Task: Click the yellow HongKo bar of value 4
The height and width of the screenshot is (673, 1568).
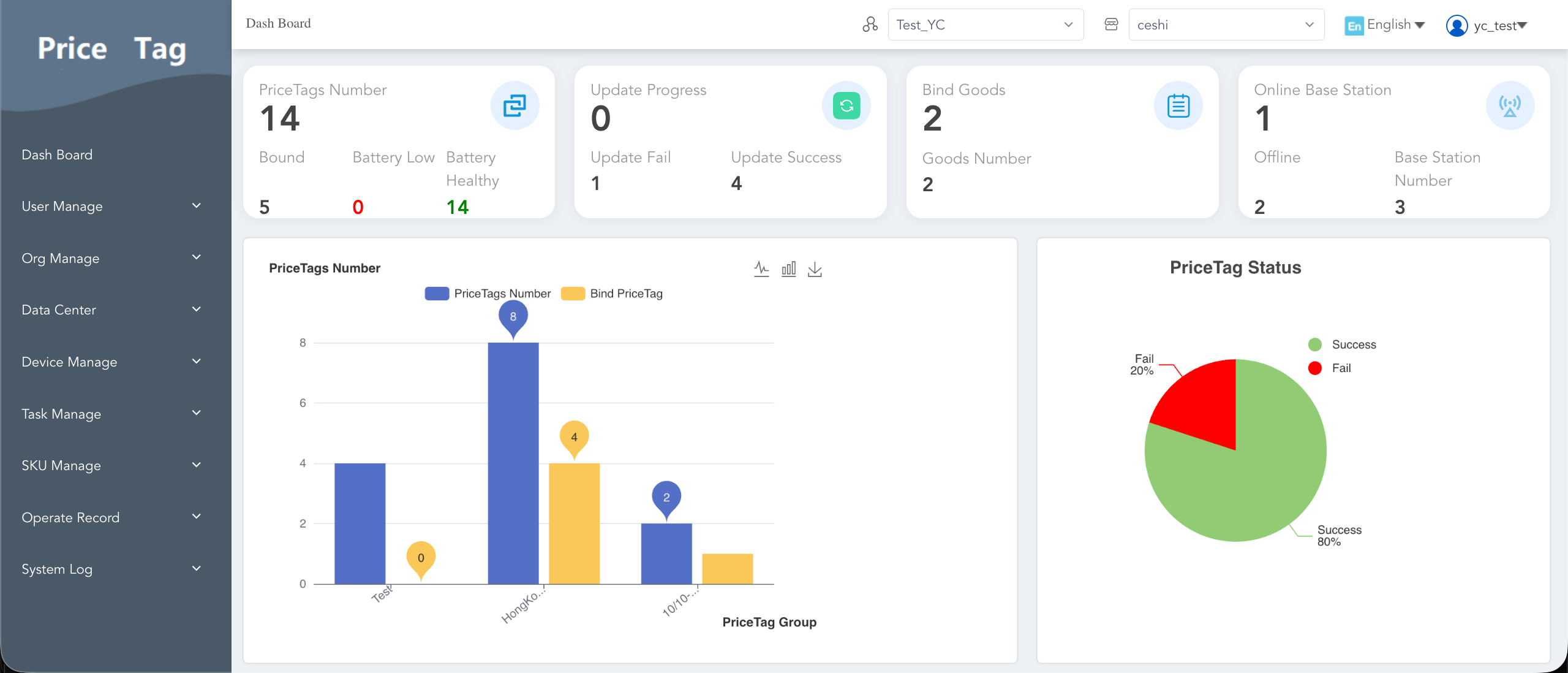Action: pyautogui.click(x=574, y=523)
